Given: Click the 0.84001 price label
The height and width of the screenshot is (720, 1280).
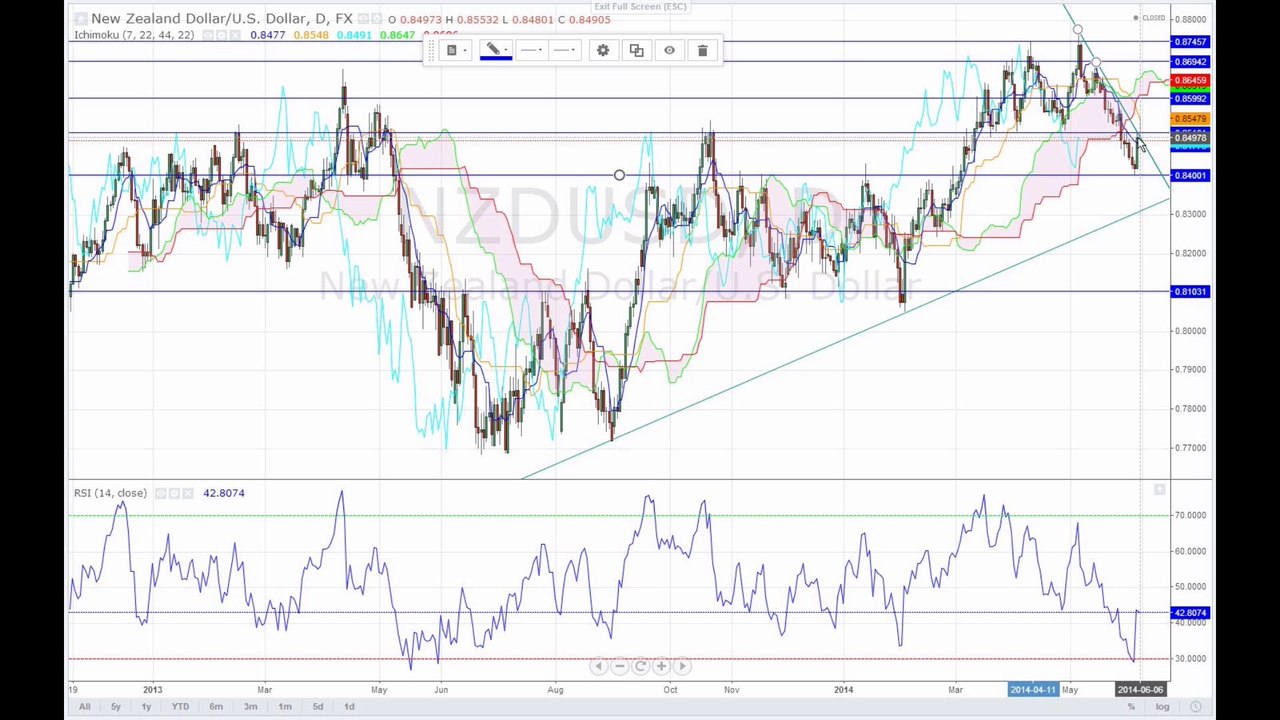Looking at the screenshot, I should point(1190,176).
